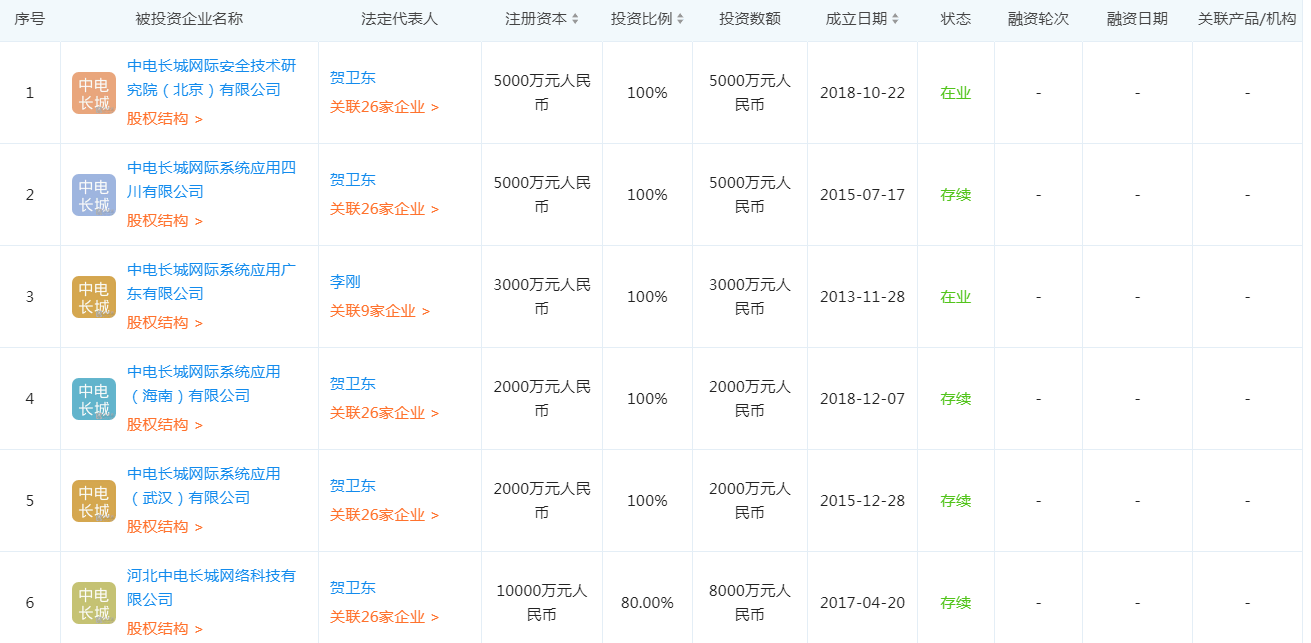Open 贺卫东's profile in row 1
This screenshot has height=643, width=1311.
point(353,78)
